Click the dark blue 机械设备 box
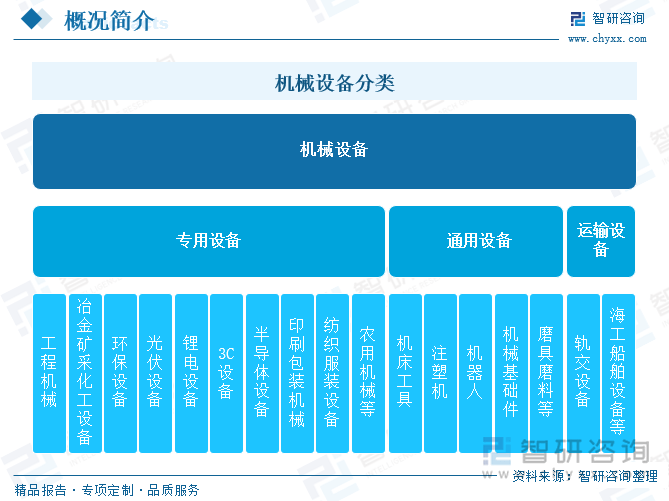Screen dimensions: 669x501 click(x=334, y=151)
